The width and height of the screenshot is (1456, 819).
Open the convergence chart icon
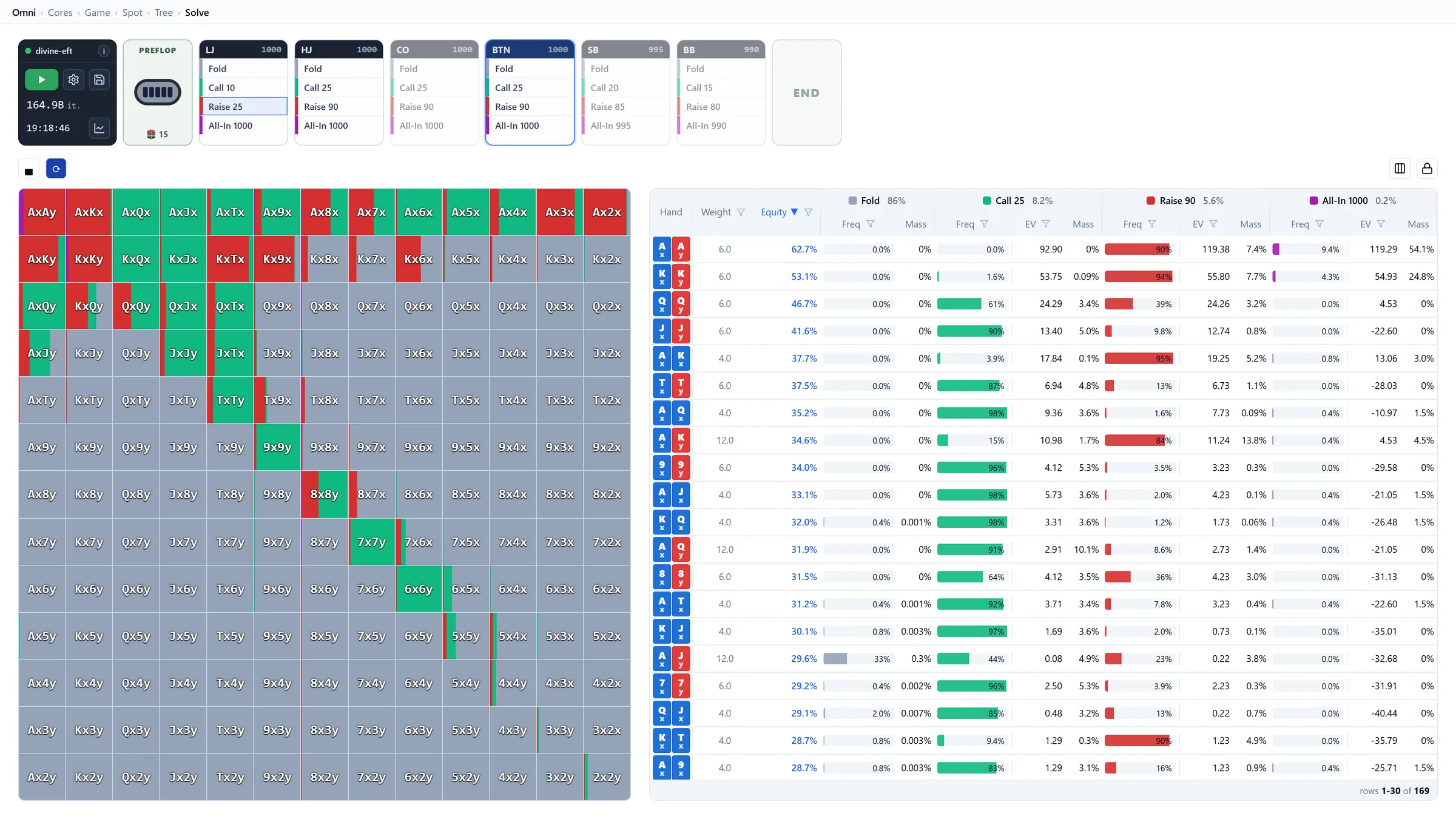point(99,128)
